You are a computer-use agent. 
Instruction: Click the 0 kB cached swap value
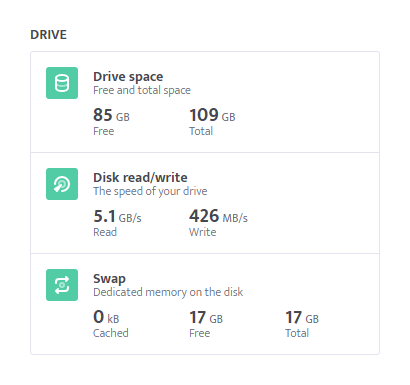[106, 317]
